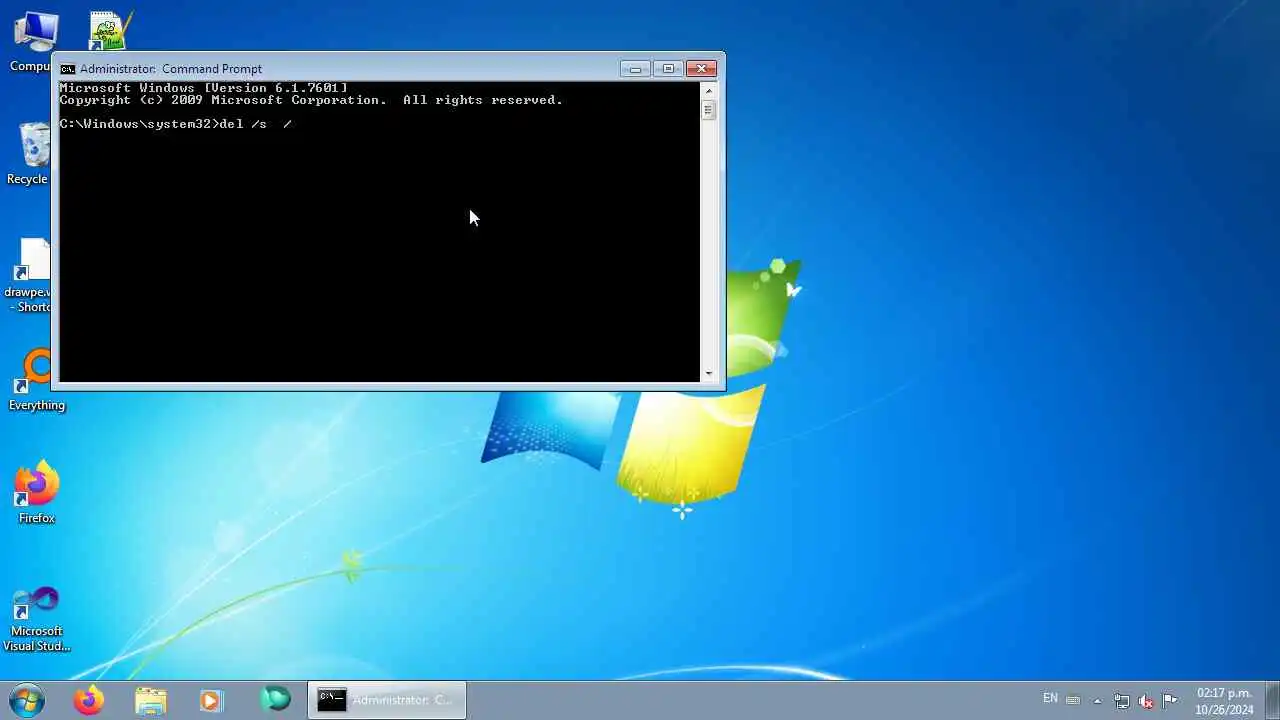
Task: Open the taskbar clock and date
Action: [x=1224, y=701]
